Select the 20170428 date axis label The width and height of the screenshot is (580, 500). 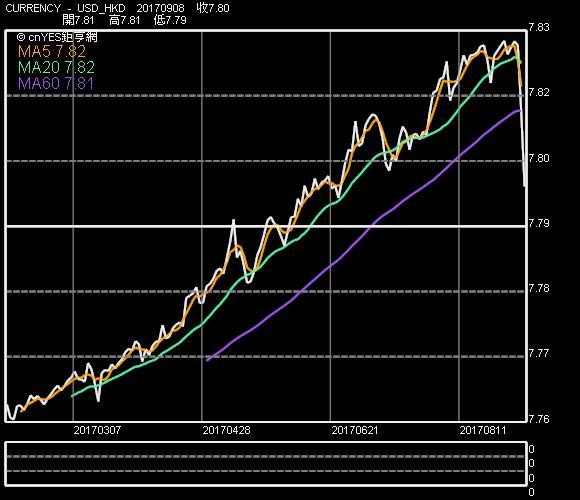click(226, 430)
